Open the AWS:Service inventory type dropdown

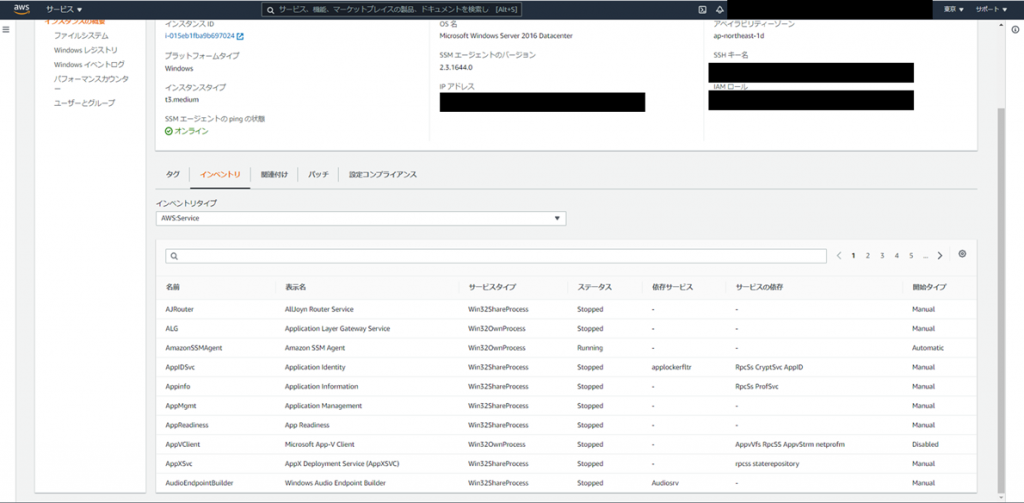point(361,218)
